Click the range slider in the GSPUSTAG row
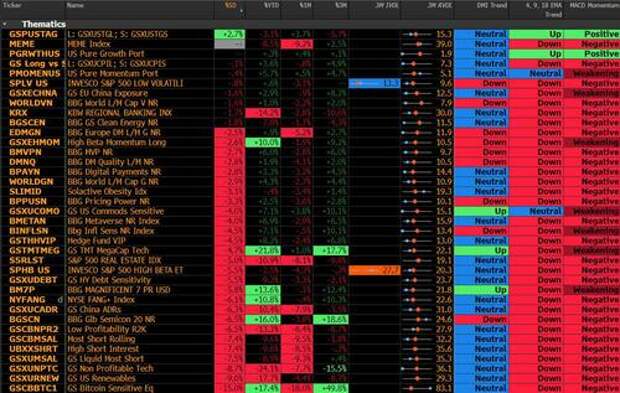Image resolution: width=620 pixels, height=393 pixels. (417, 34)
